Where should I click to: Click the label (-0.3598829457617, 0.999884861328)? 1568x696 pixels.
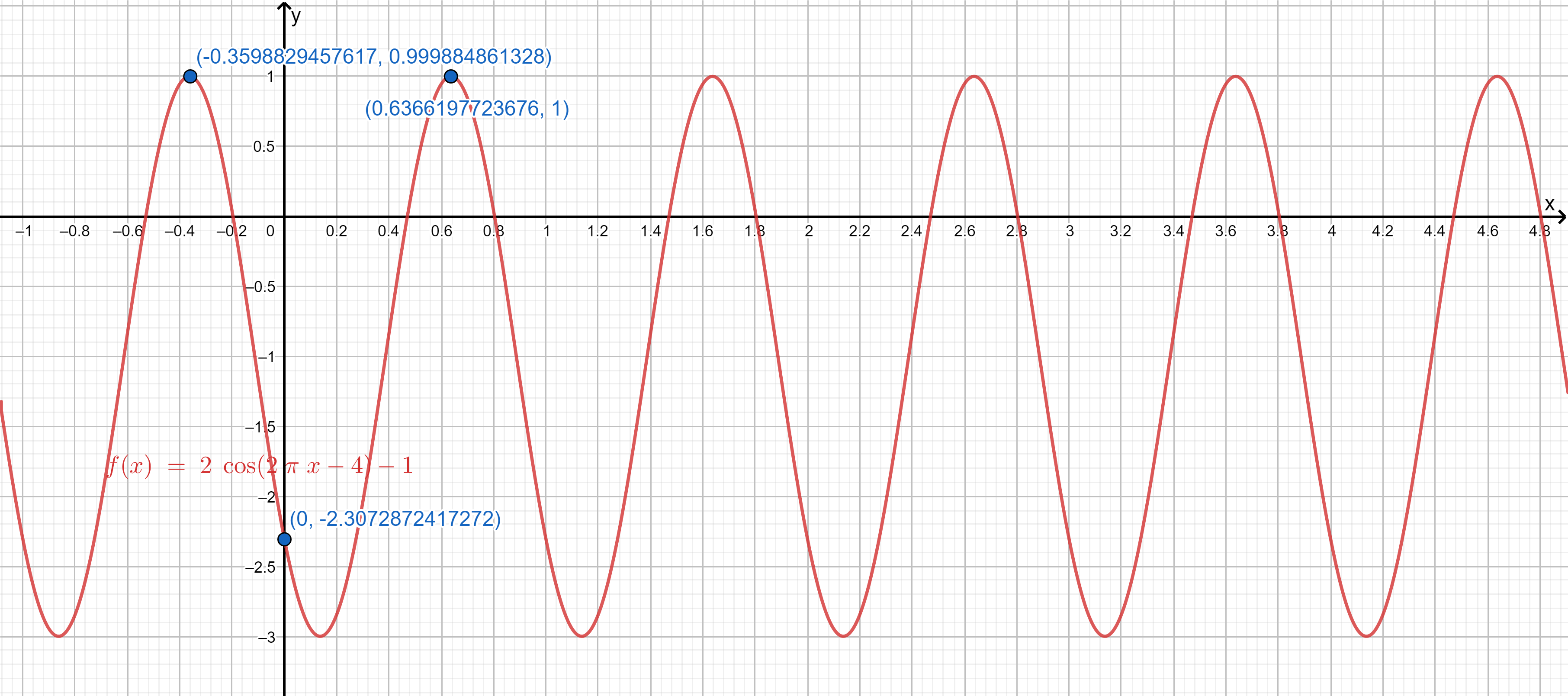point(373,57)
